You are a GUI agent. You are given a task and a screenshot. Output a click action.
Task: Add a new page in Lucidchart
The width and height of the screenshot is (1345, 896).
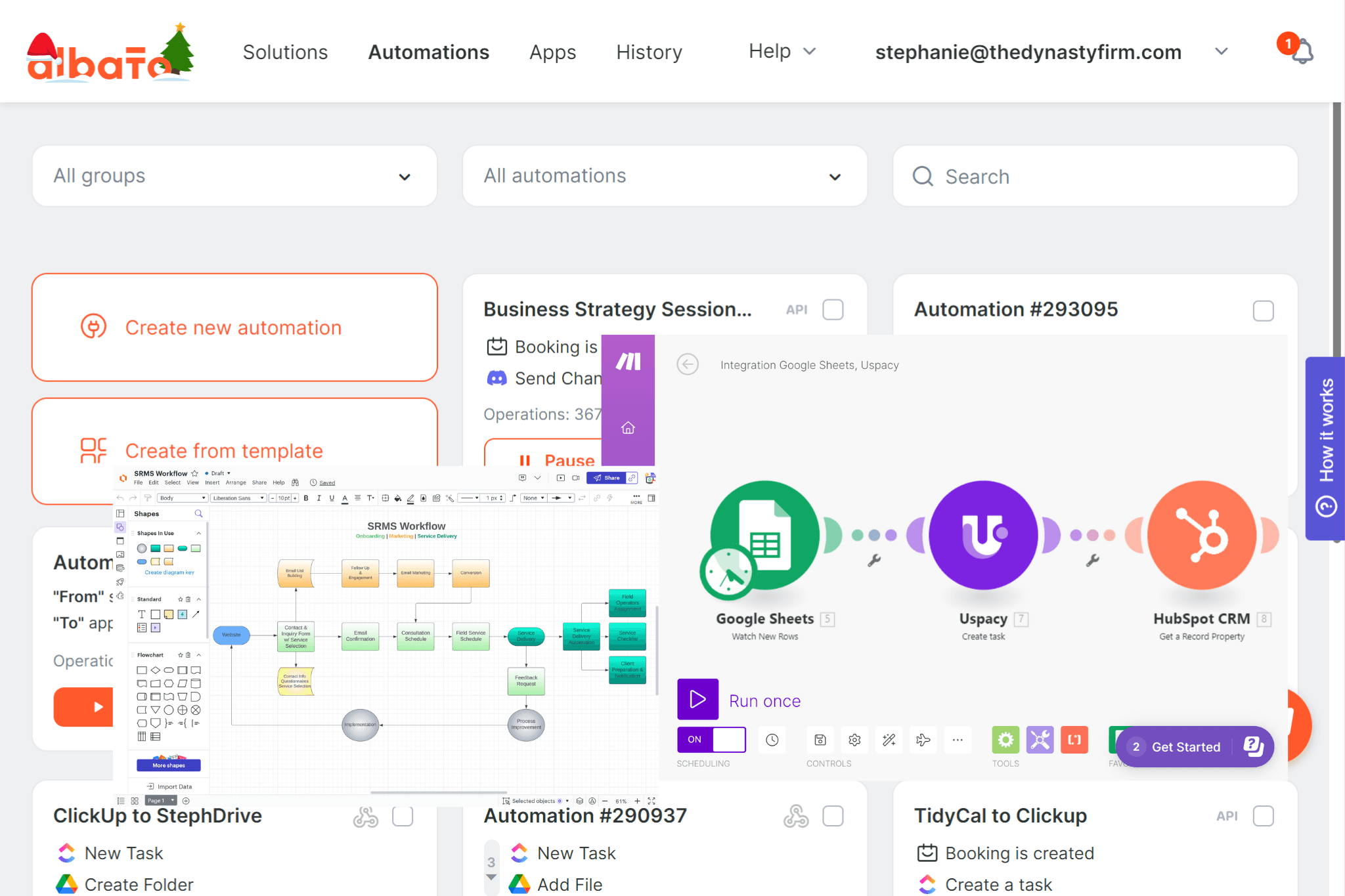coord(186,801)
